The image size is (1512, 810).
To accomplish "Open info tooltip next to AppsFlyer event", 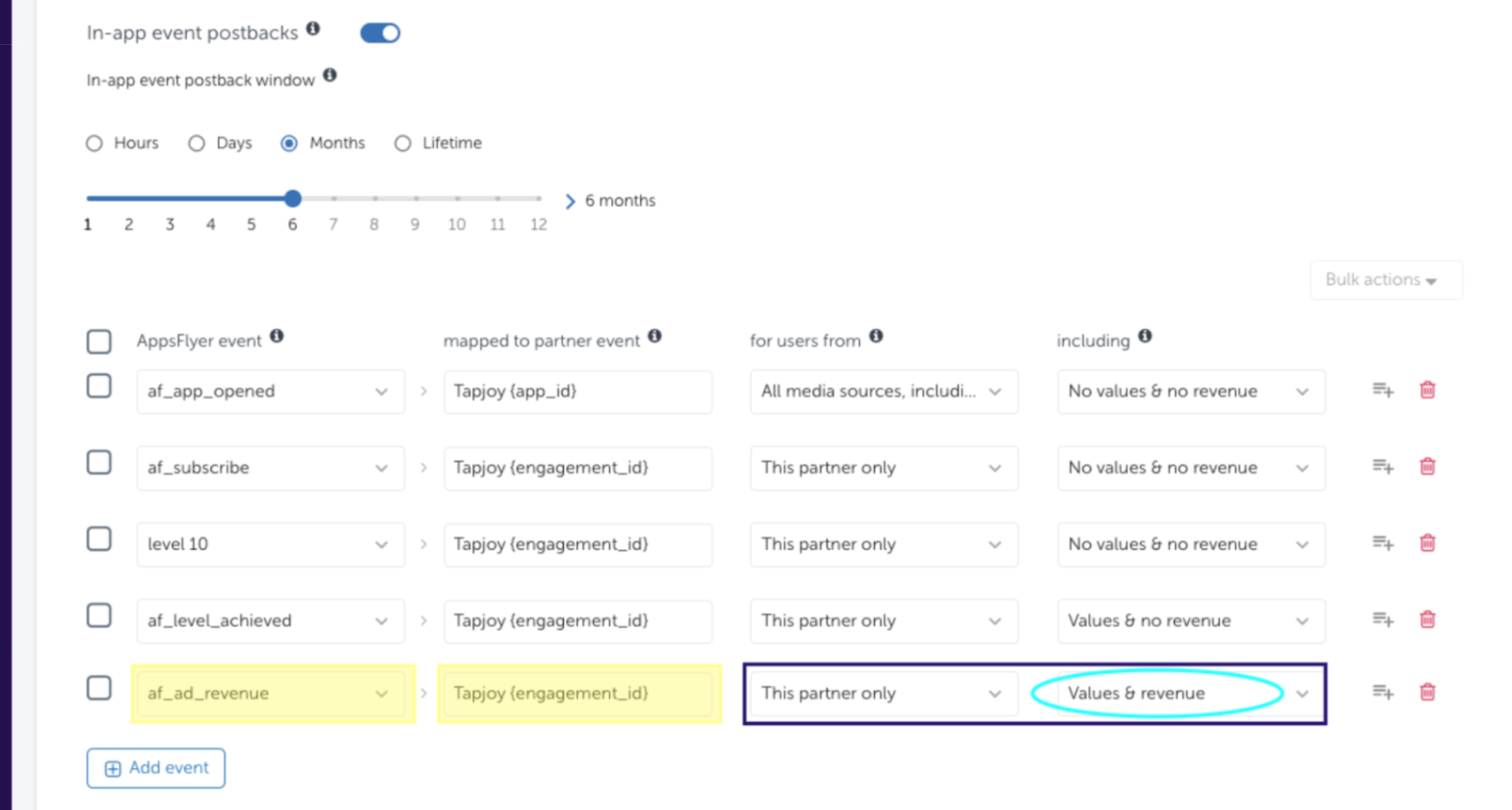I will click(277, 337).
